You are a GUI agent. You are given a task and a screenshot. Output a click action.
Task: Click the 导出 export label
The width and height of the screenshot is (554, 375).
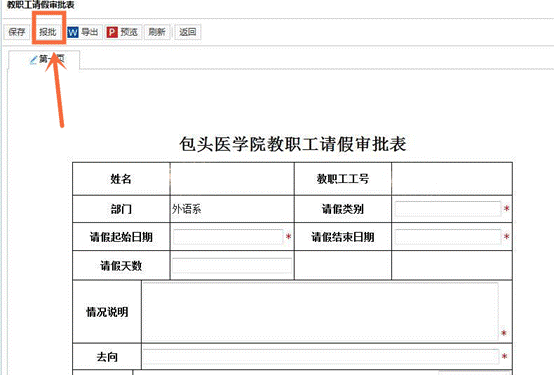tap(89, 32)
